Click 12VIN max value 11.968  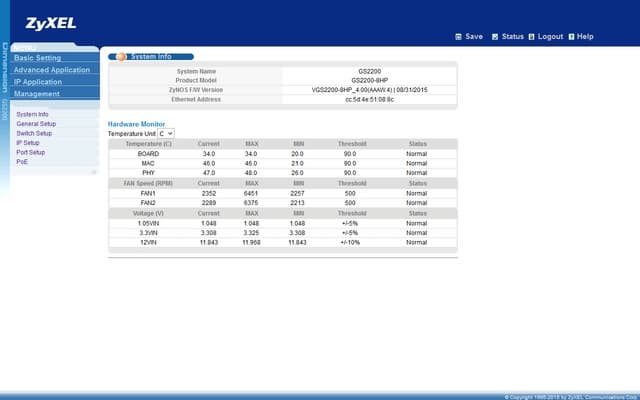pyautogui.click(x=251, y=242)
